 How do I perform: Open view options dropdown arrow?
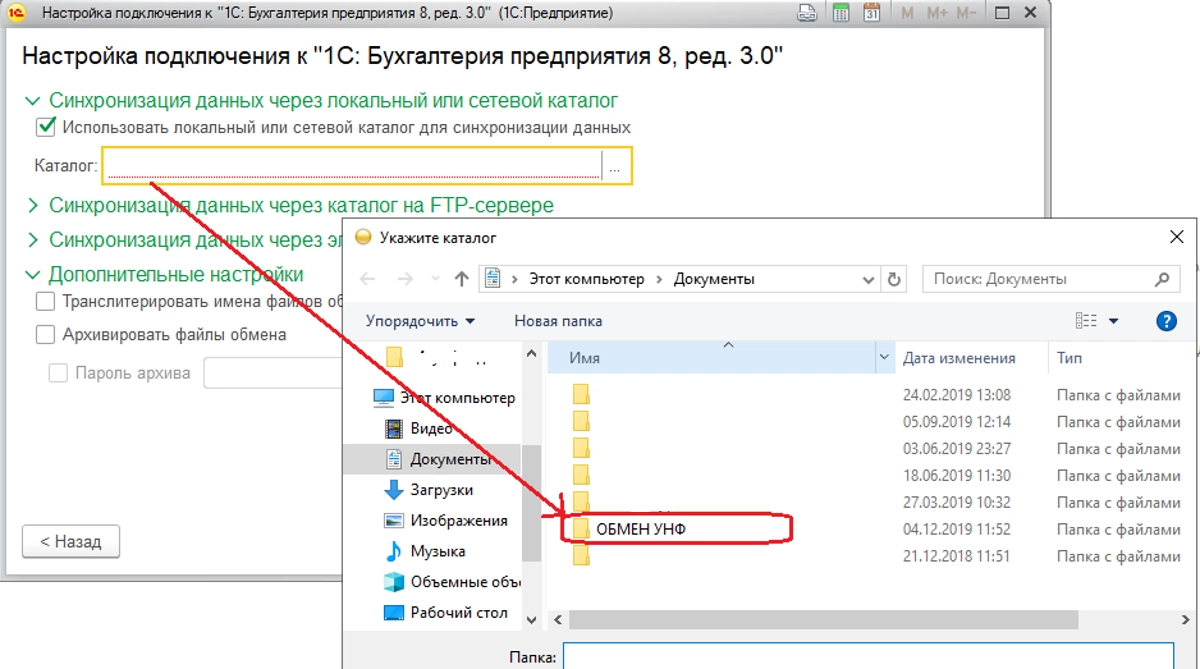[x=1114, y=321]
